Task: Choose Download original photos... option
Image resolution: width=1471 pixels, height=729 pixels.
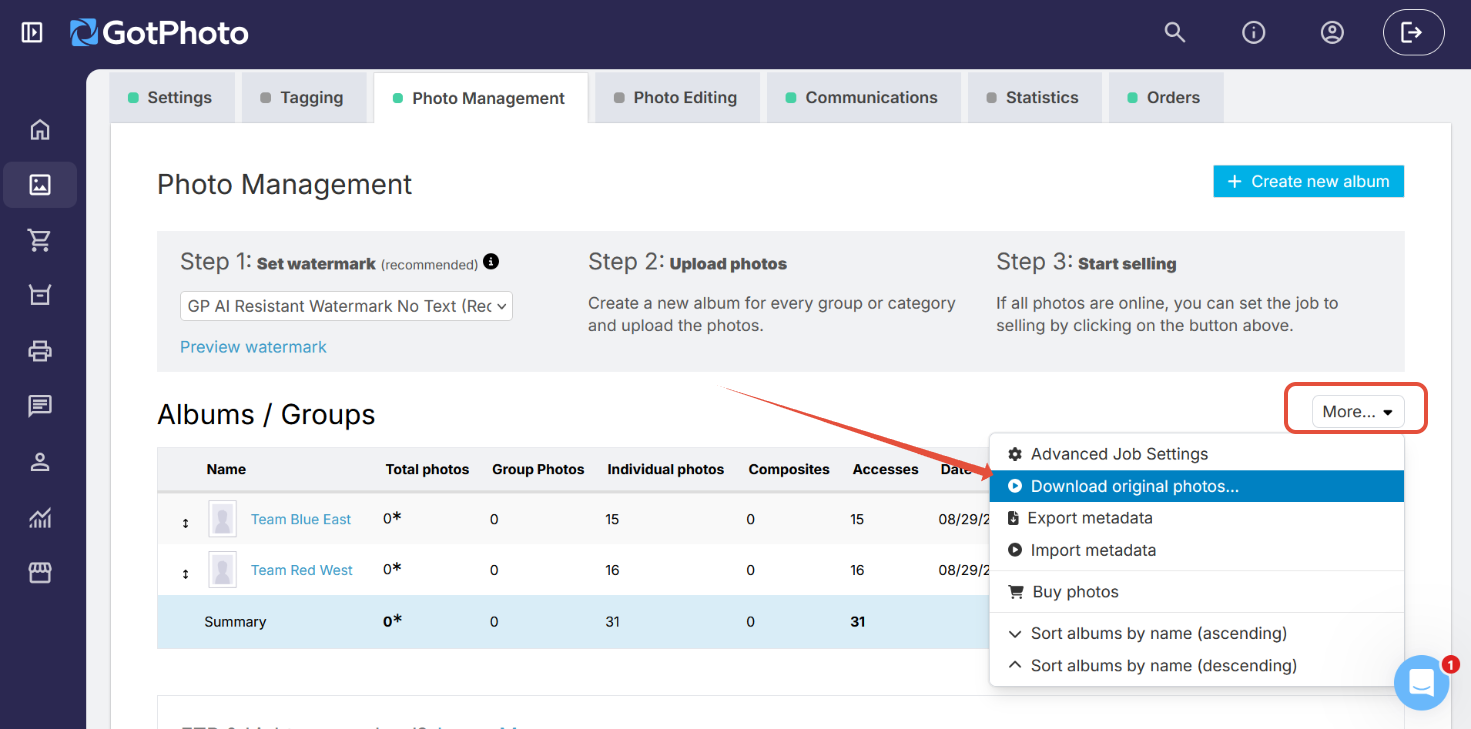Action: tap(1197, 486)
